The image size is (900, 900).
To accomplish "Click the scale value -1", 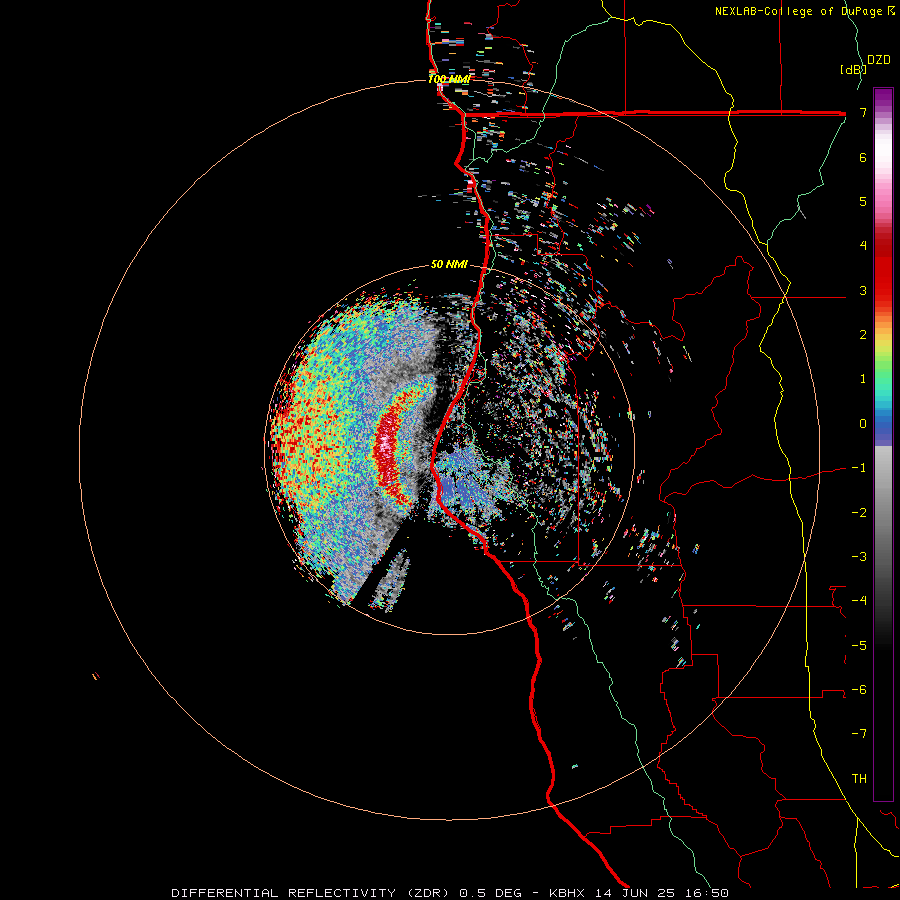I will [x=859, y=468].
